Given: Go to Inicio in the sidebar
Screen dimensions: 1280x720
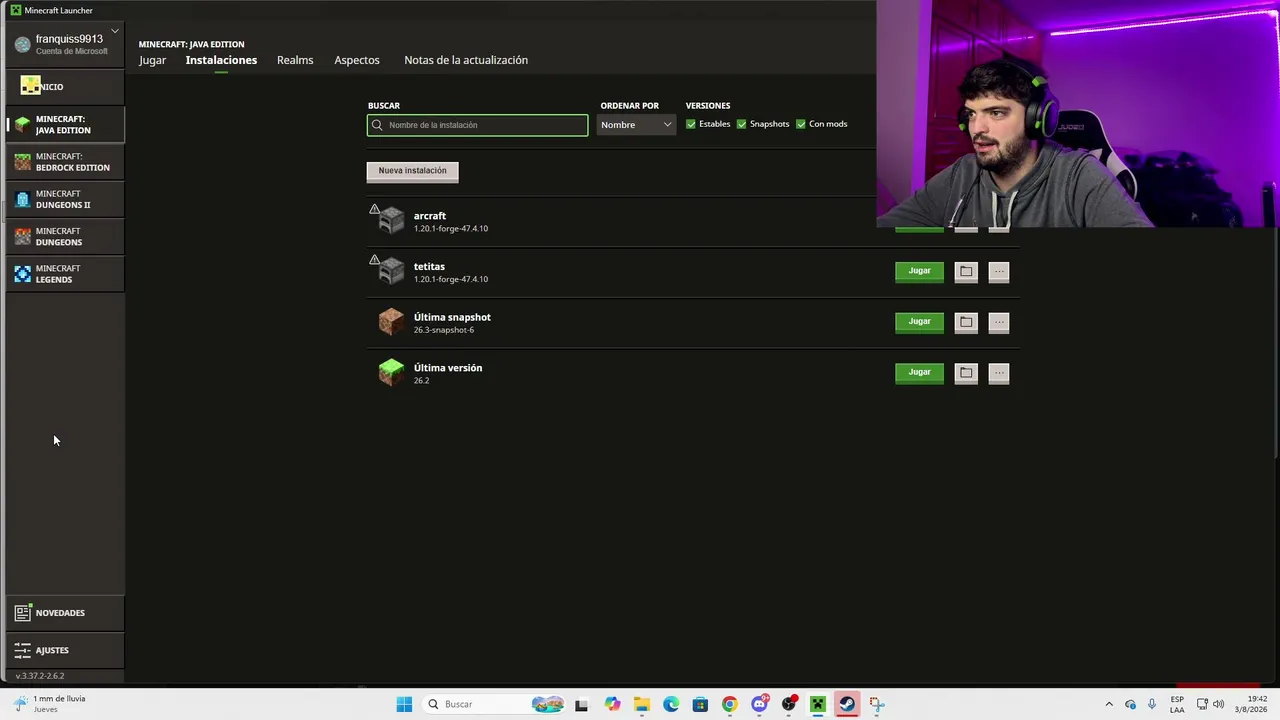Looking at the screenshot, I should [x=65, y=86].
